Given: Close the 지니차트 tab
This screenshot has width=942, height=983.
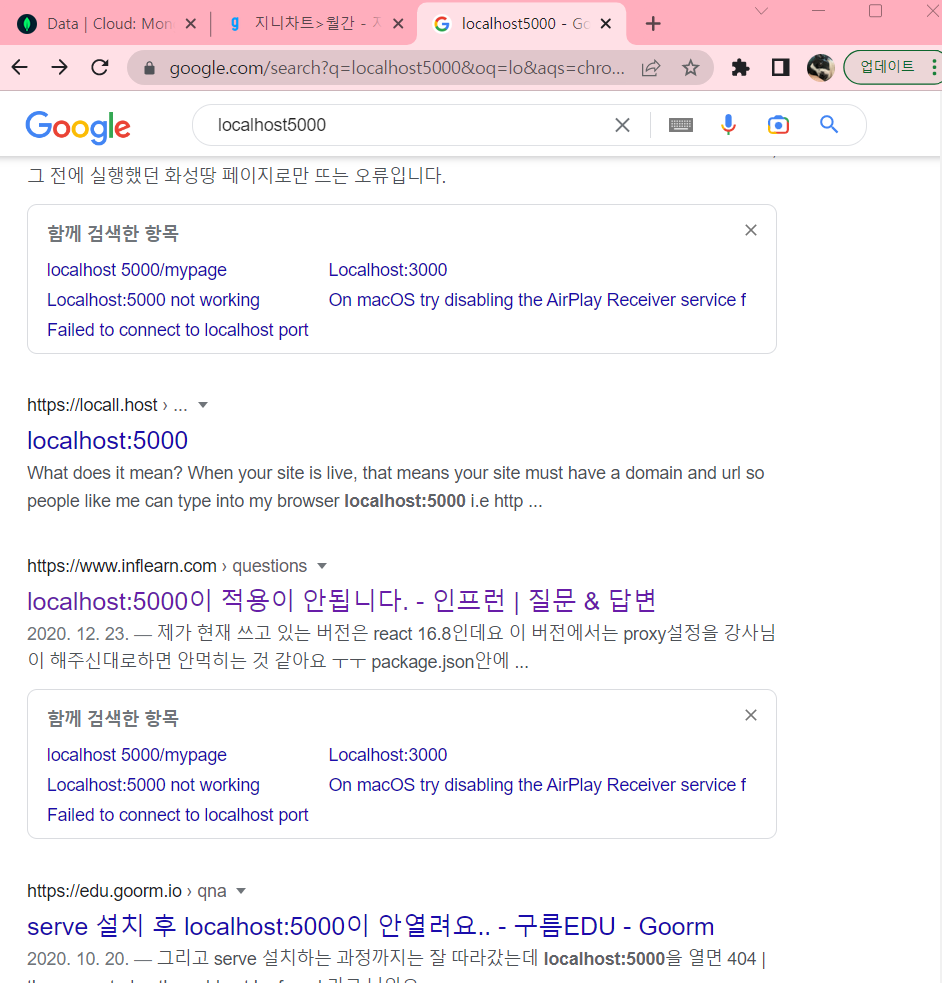Looking at the screenshot, I should [398, 24].
